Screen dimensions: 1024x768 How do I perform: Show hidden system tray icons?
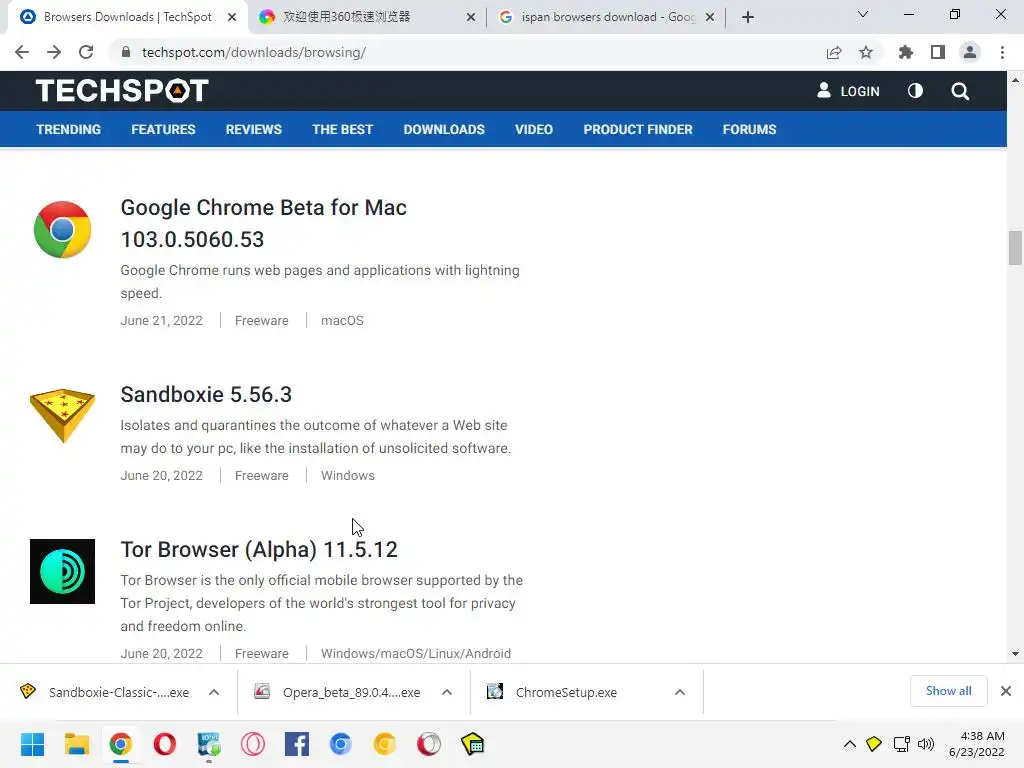click(850, 744)
